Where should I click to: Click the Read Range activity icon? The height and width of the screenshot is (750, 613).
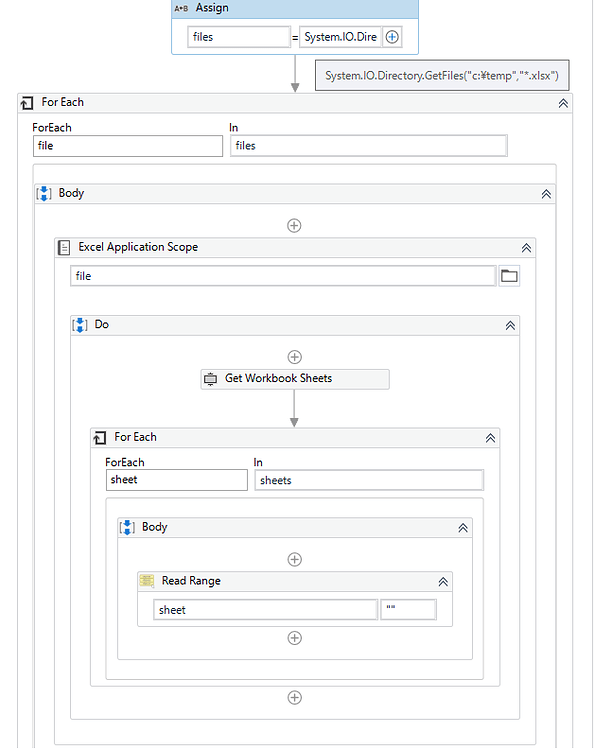pyautogui.click(x=147, y=581)
